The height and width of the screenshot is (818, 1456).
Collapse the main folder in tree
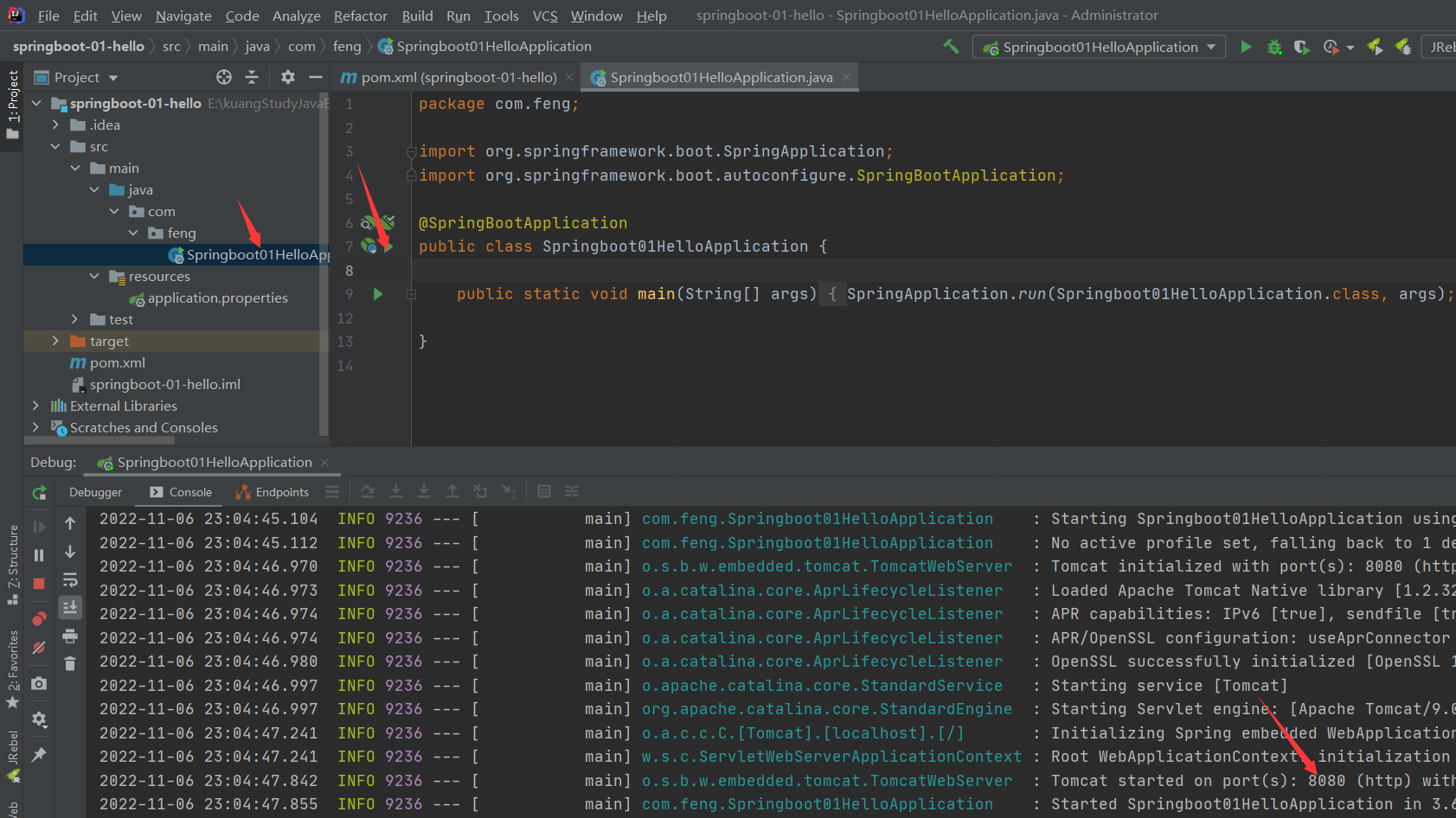point(75,168)
